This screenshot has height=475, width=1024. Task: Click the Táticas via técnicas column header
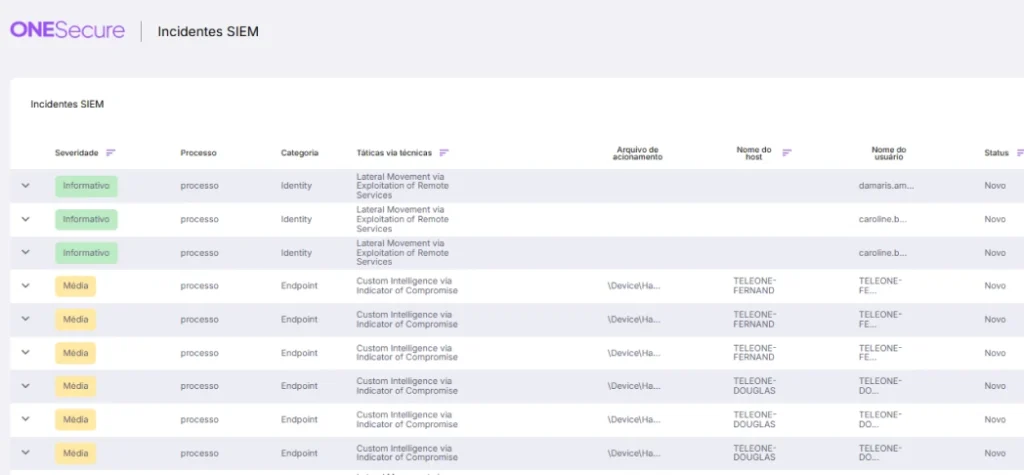(394, 153)
